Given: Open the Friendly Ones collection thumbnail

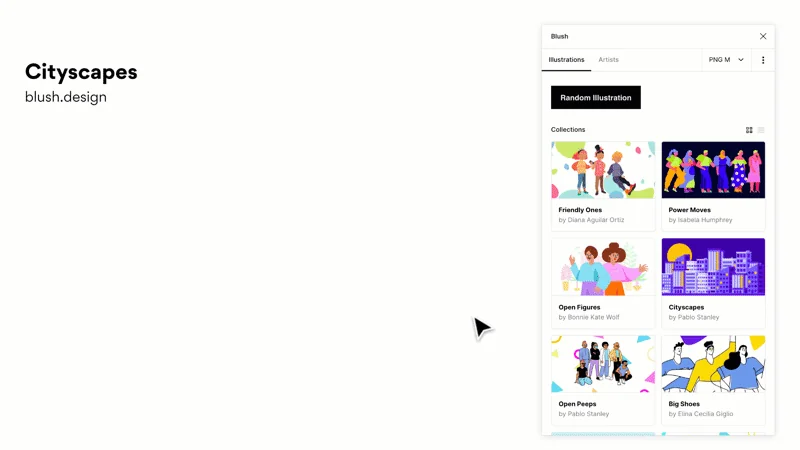Looking at the screenshot, I should coord(603,170).
